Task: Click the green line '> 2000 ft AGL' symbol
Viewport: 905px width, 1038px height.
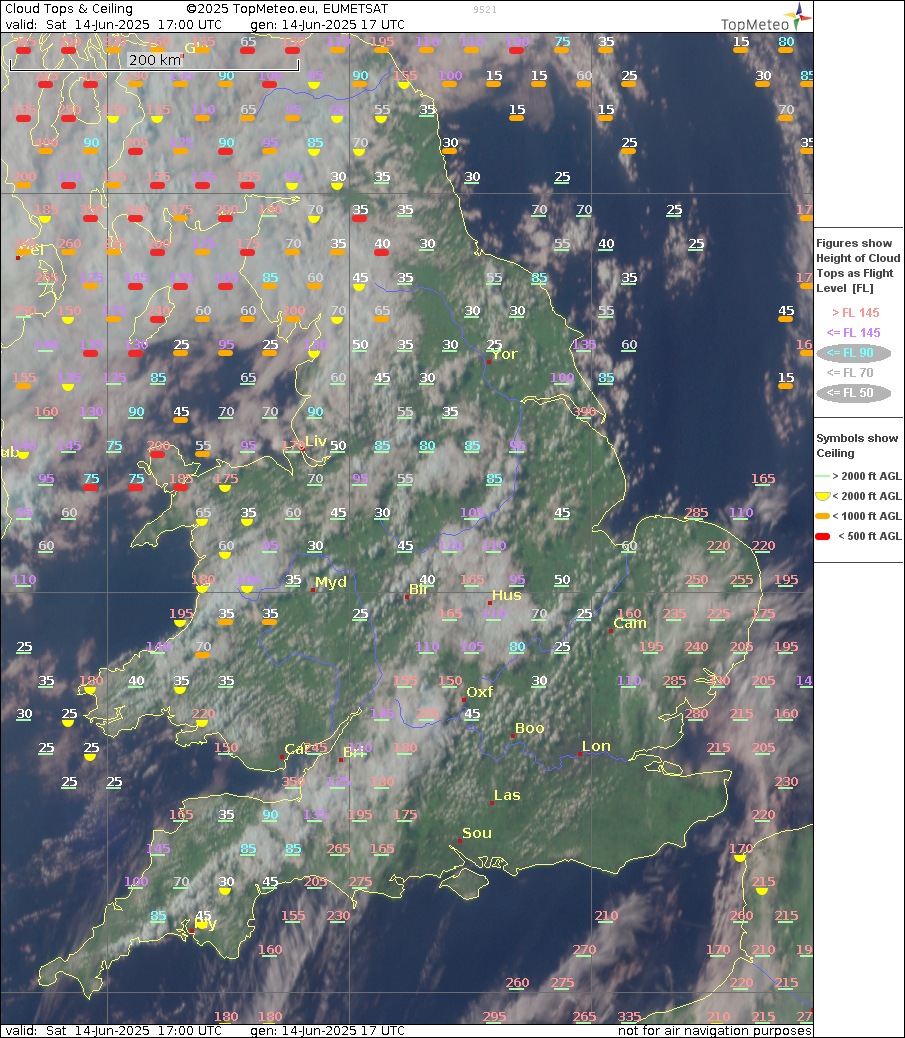Action: click(x=823, y=476)
